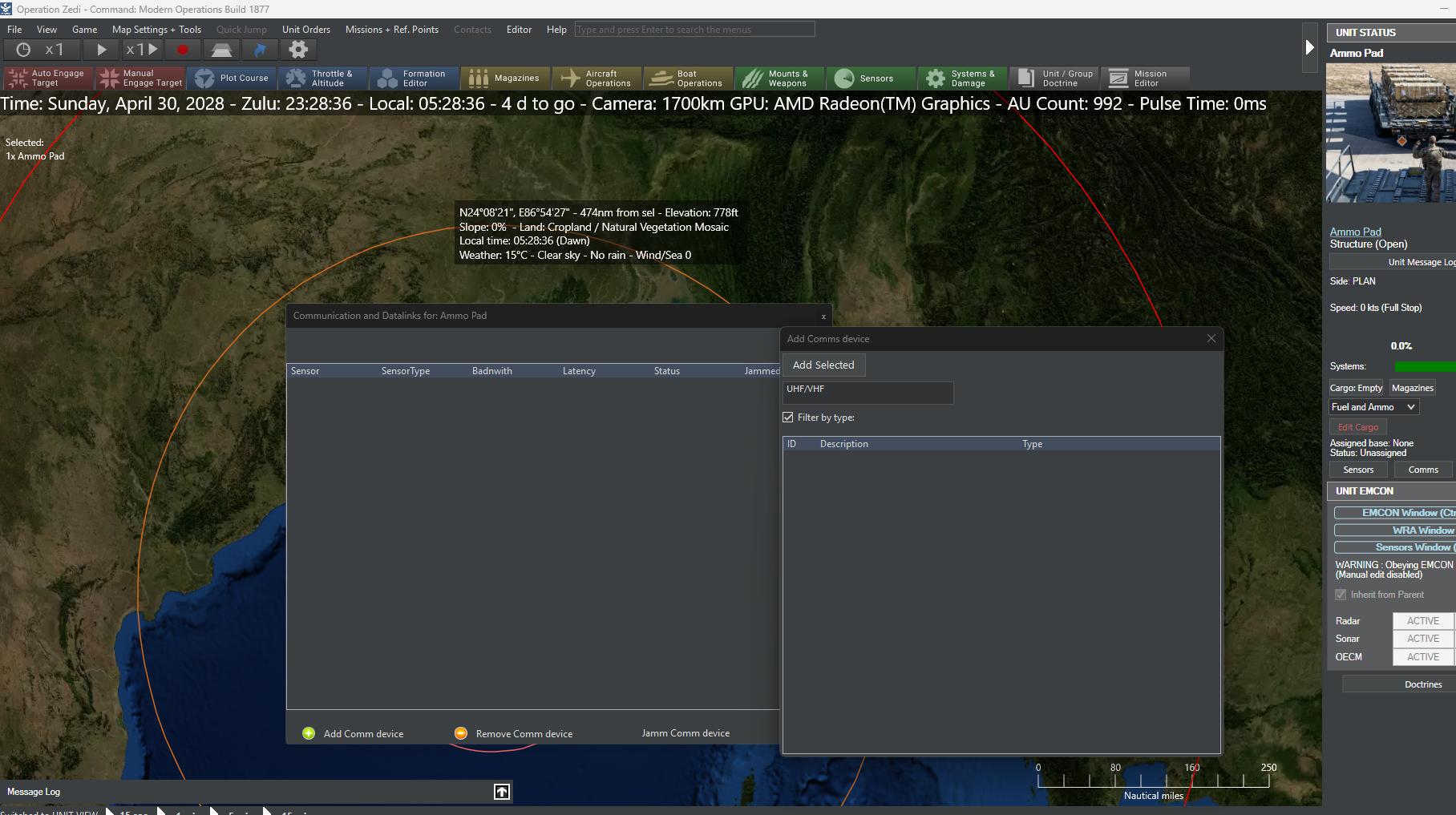
Task: Click the UHF/VHF filter type field
Action: pos(868,393)
